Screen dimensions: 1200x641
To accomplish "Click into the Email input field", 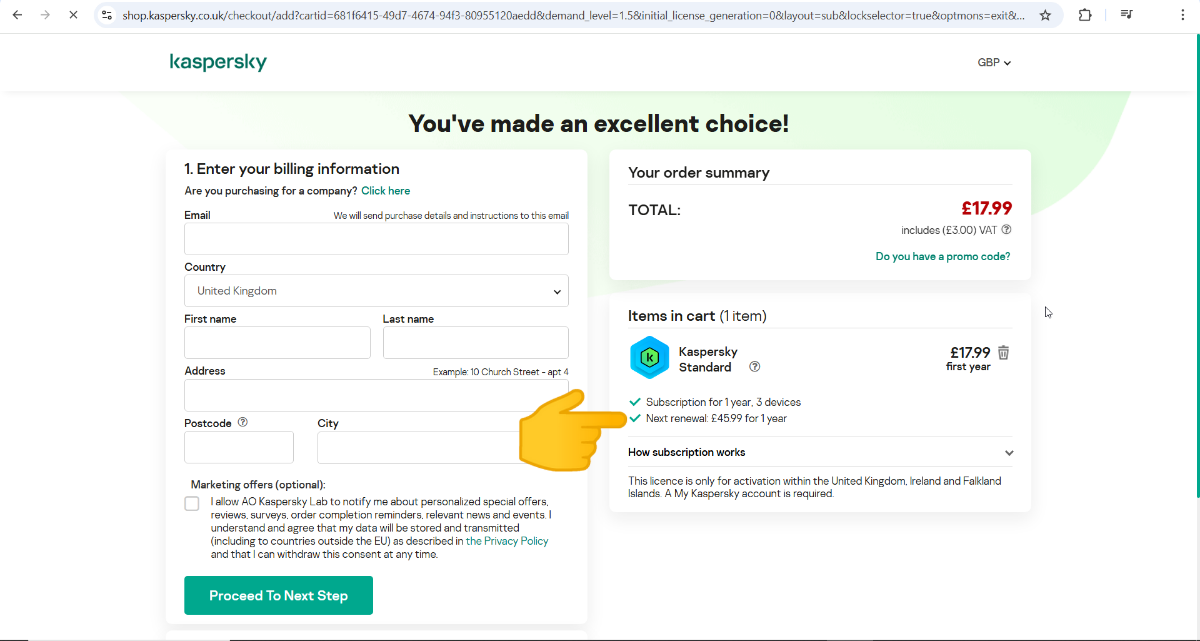I will pos(376,239).
